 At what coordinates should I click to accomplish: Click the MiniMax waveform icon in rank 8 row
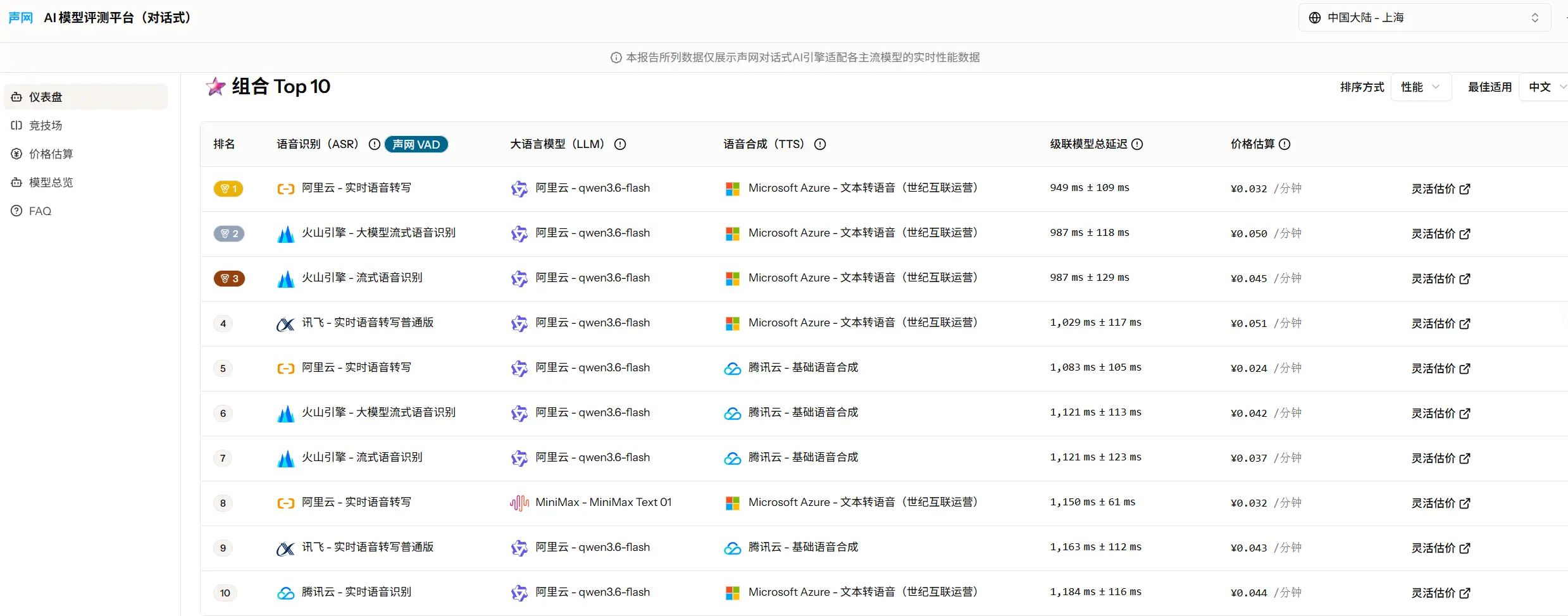(520, 503)
